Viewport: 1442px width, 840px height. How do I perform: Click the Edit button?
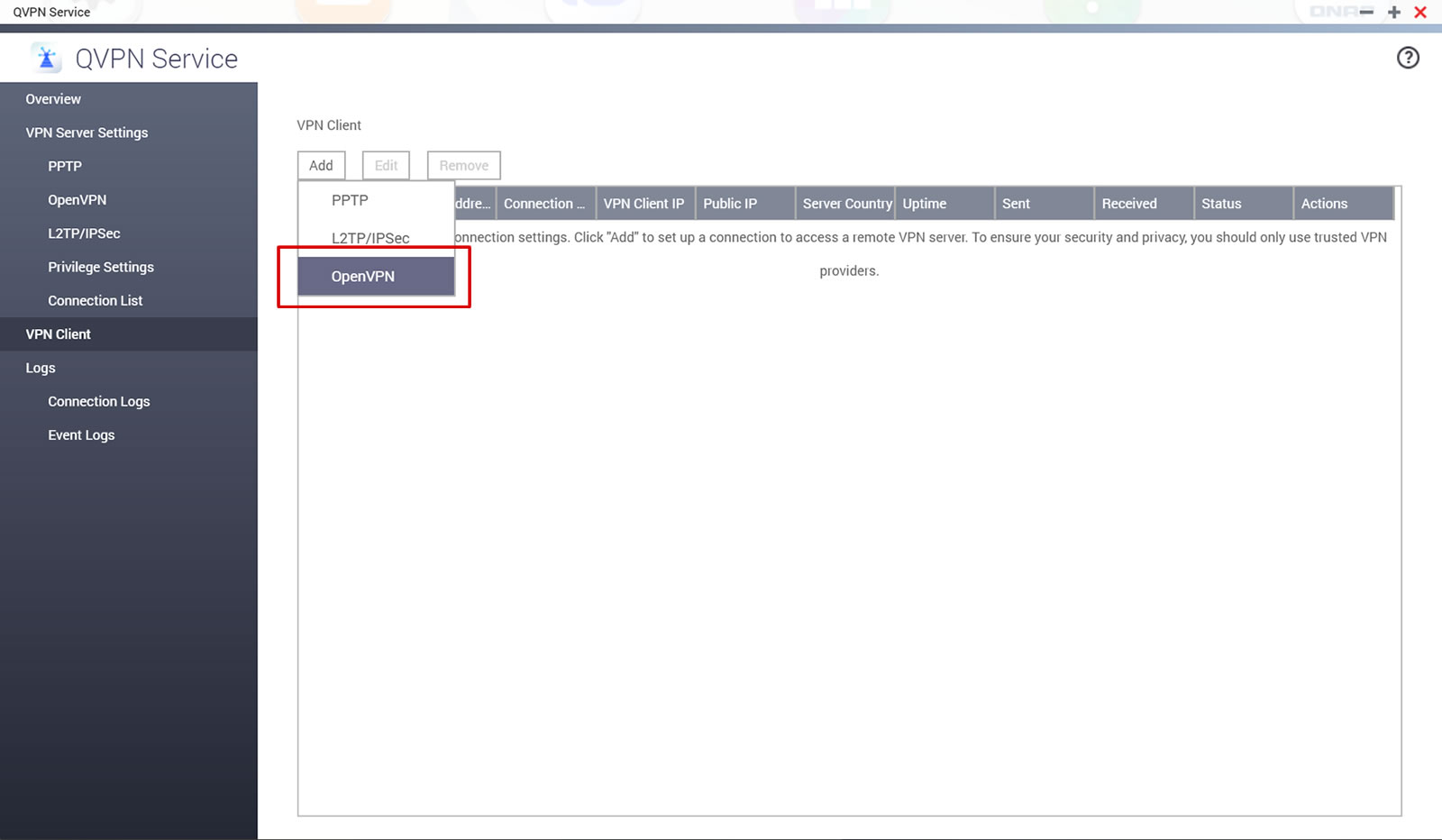click(386, 165)
